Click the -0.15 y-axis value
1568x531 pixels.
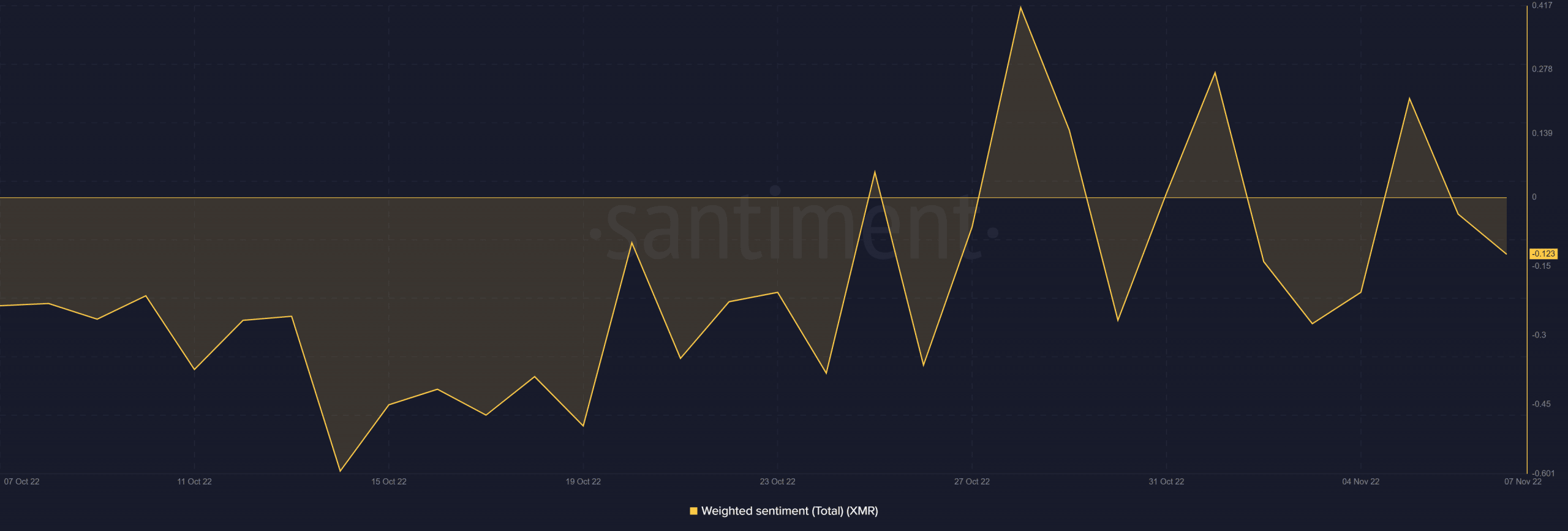(x=1542, y=266)
